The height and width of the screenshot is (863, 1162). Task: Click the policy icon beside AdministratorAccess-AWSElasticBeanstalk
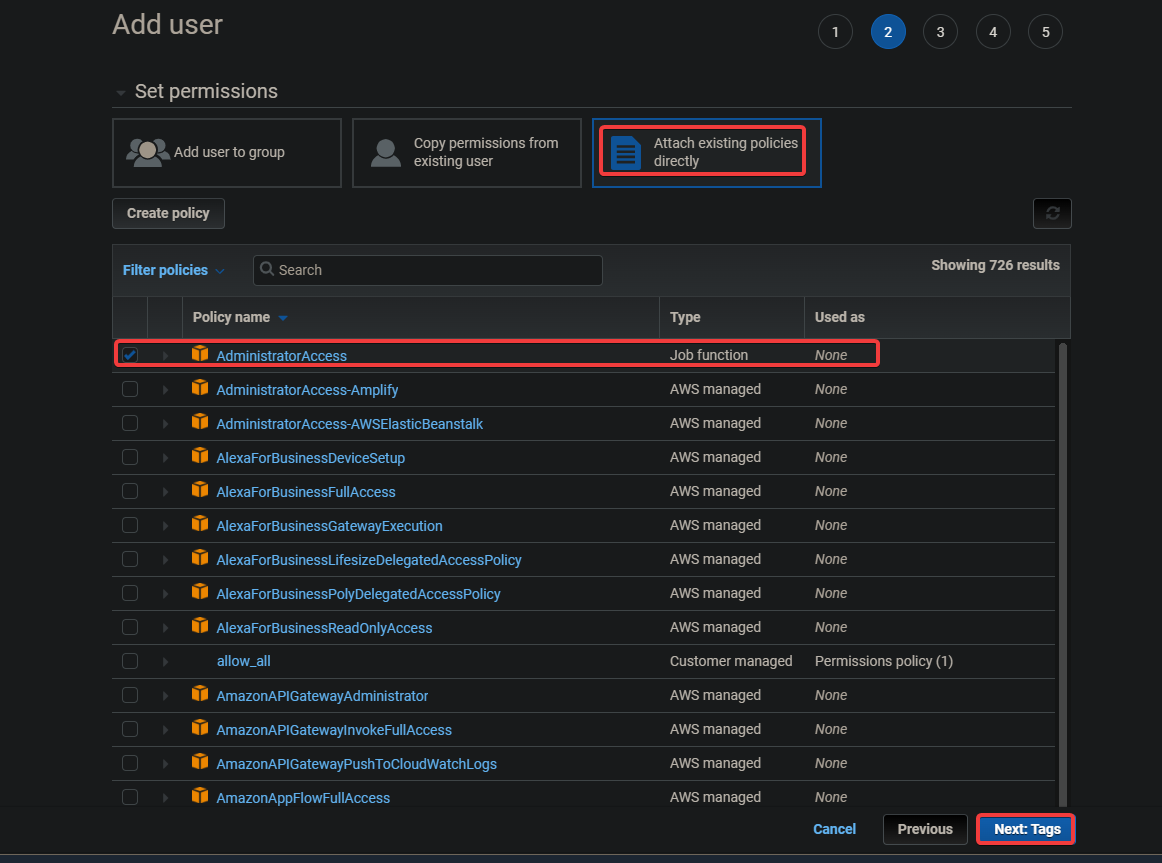(x=199, y=421)
